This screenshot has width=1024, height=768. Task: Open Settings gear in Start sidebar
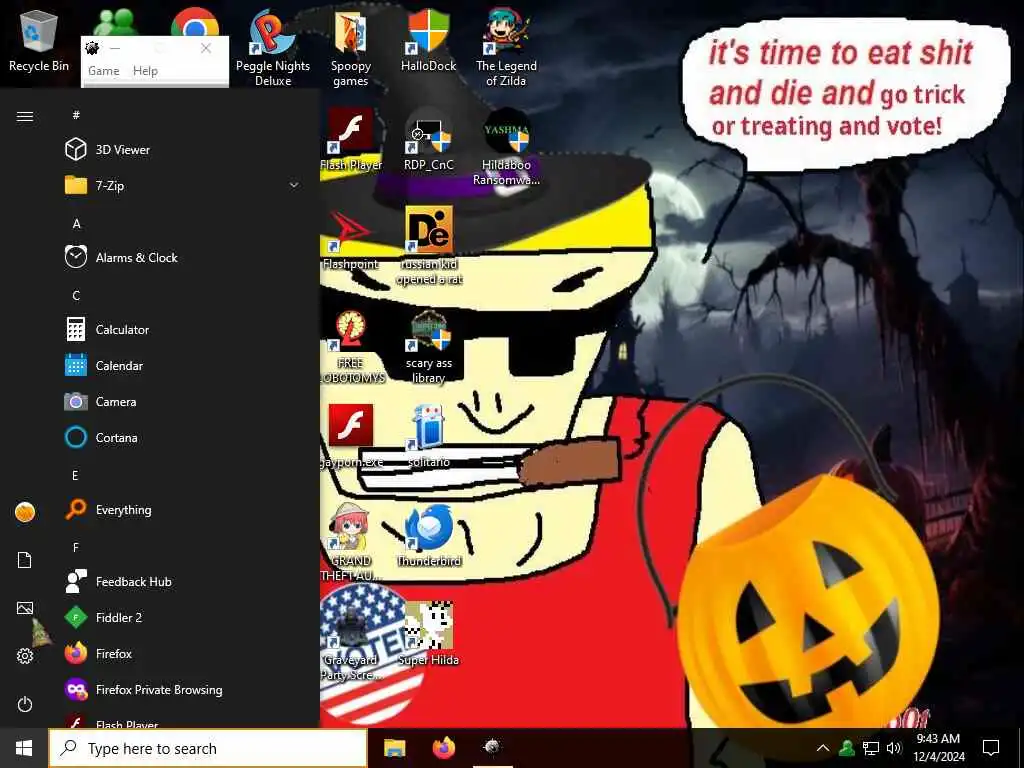(25, 656)
